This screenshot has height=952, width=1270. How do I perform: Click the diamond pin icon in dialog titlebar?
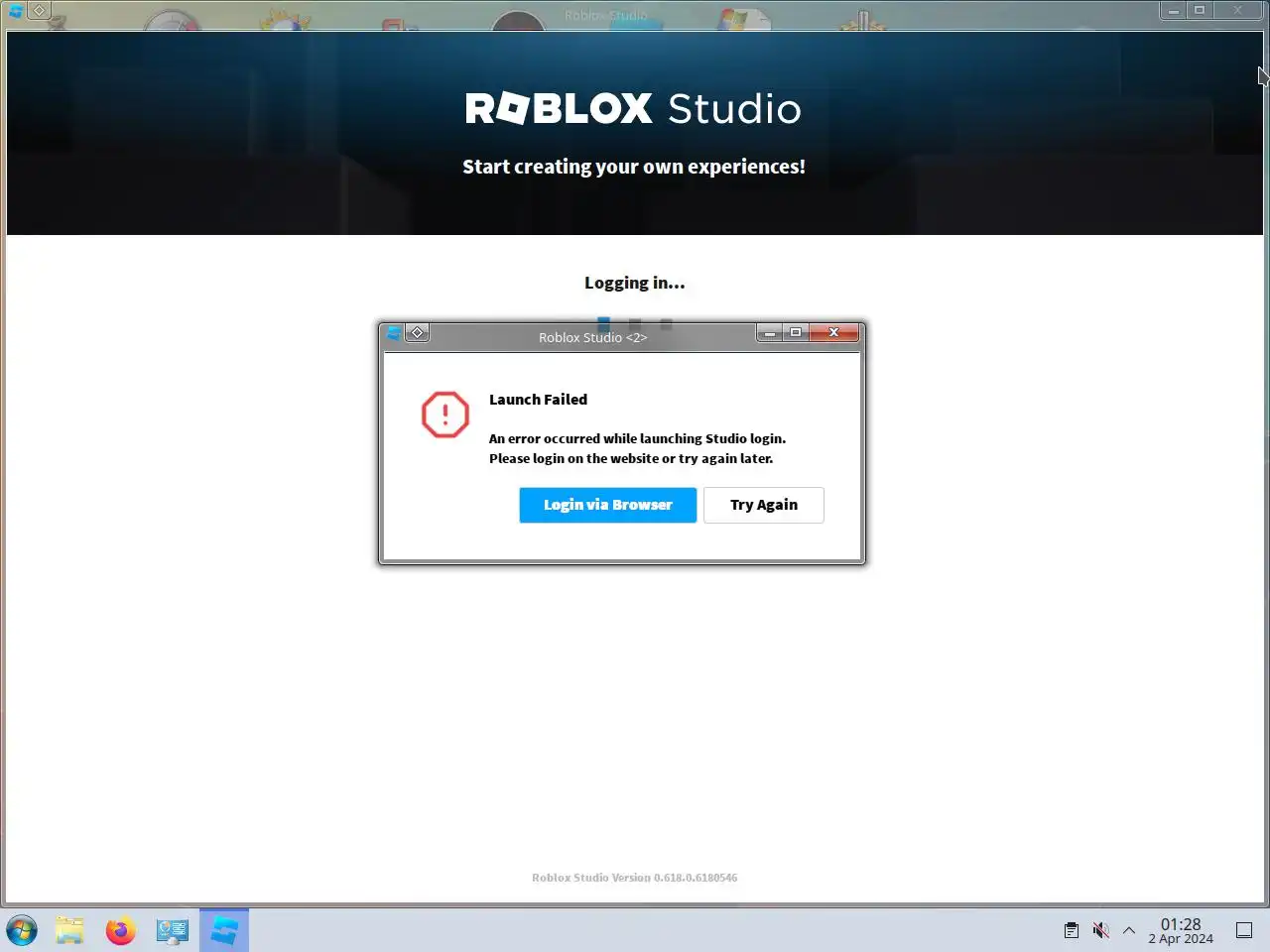(418, 333)
